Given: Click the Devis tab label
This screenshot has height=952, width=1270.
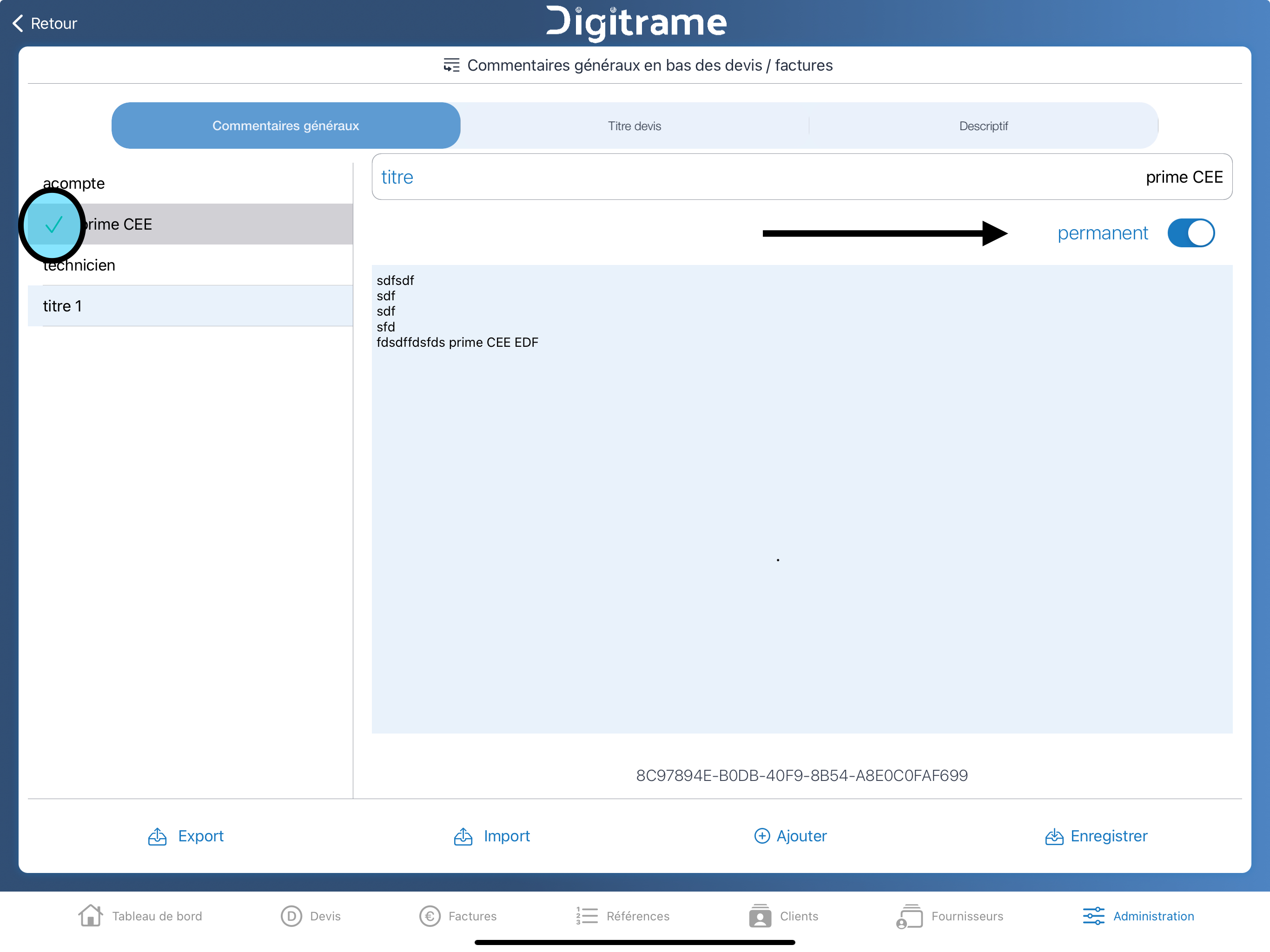Looking at the screenshot, I should tap(325, 916).
